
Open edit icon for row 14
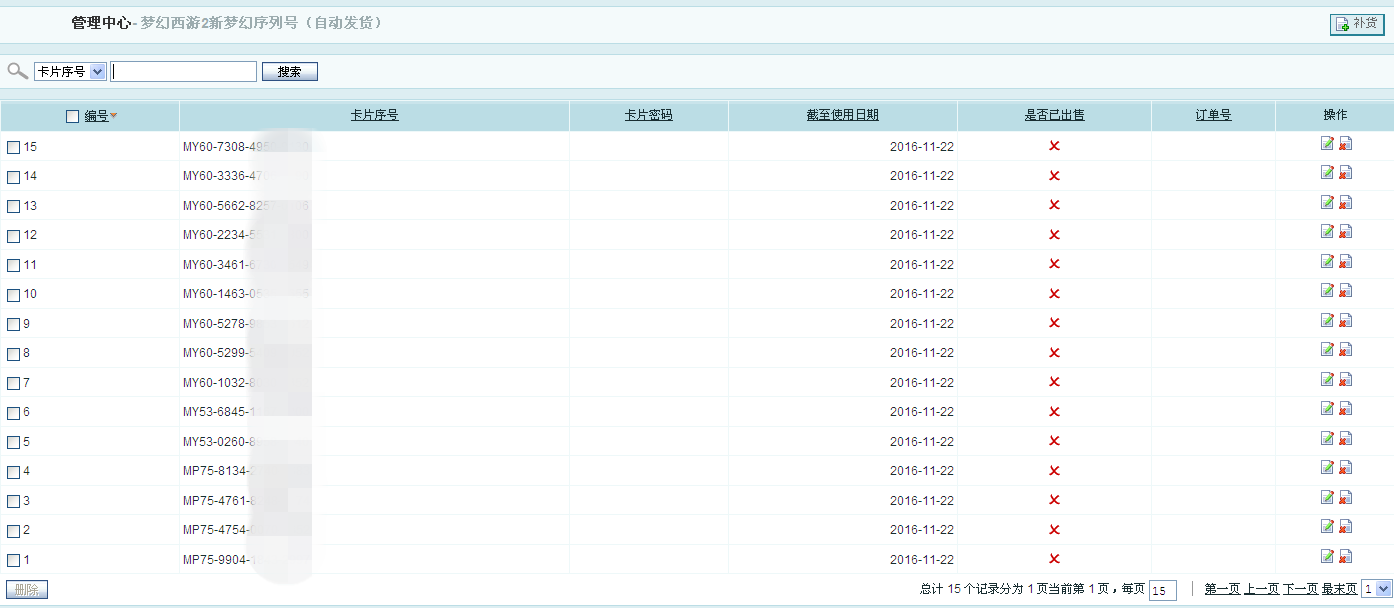(1327, 173)
